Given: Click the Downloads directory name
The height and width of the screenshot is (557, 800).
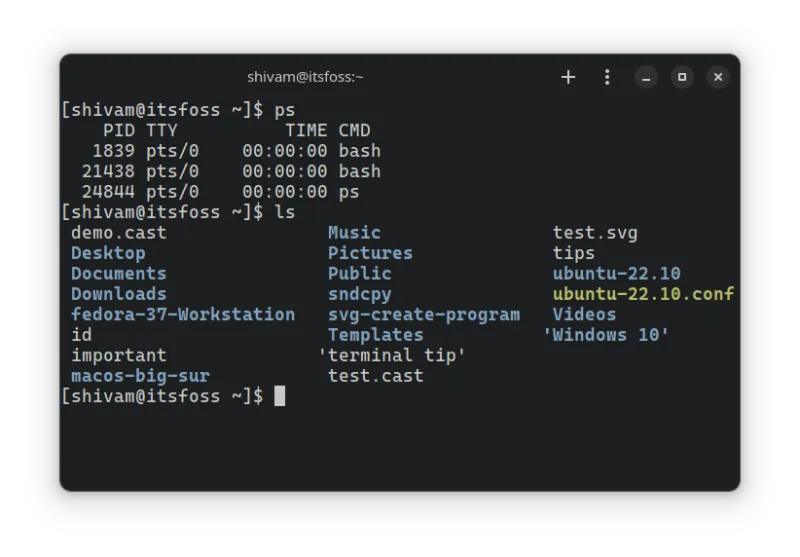Looking at the screenshot, I should 119,294.
